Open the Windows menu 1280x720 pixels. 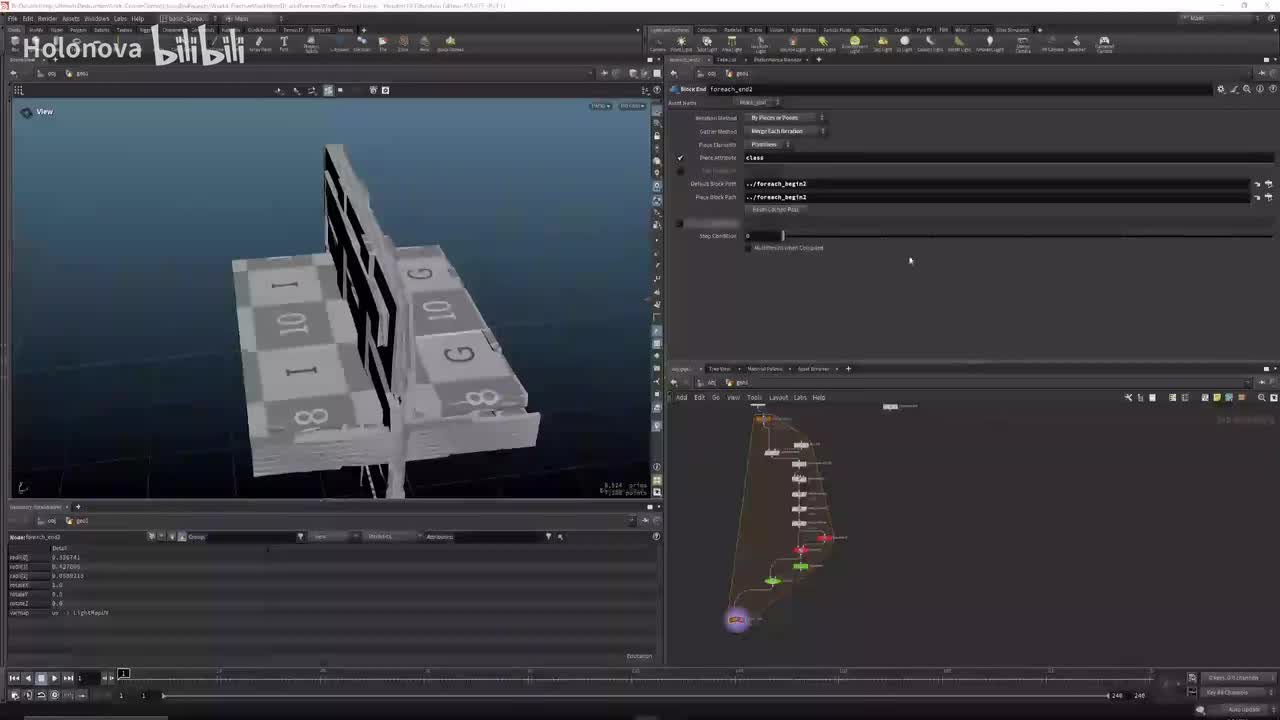click(97, 18)
